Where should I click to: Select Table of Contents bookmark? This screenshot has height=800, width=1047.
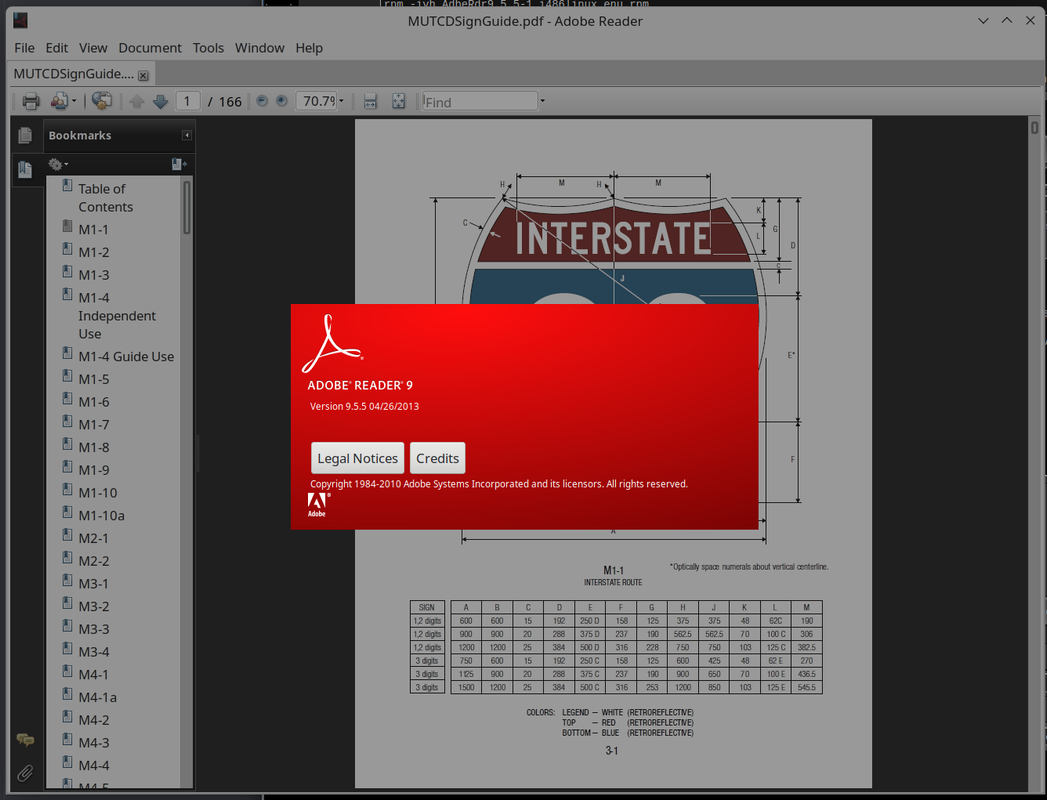[x=106, y=198]
